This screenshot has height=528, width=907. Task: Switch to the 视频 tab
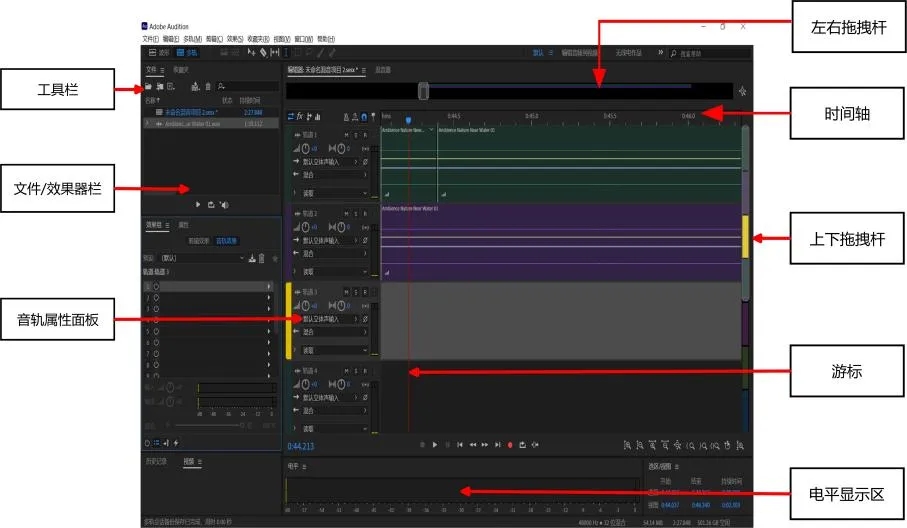[x=188, y=461]
